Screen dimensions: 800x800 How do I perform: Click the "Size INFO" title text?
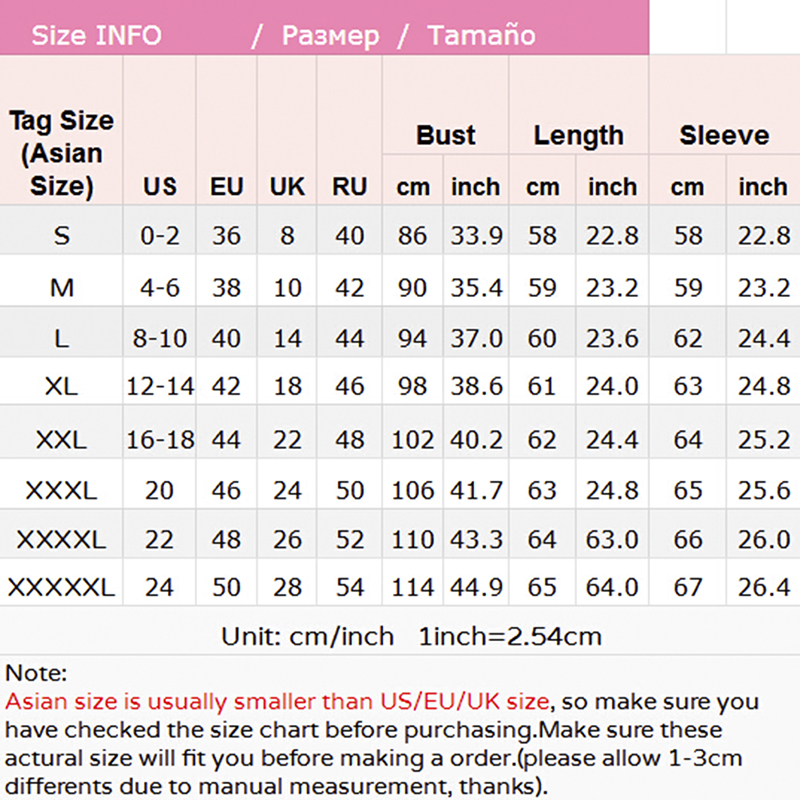[96, 36]
